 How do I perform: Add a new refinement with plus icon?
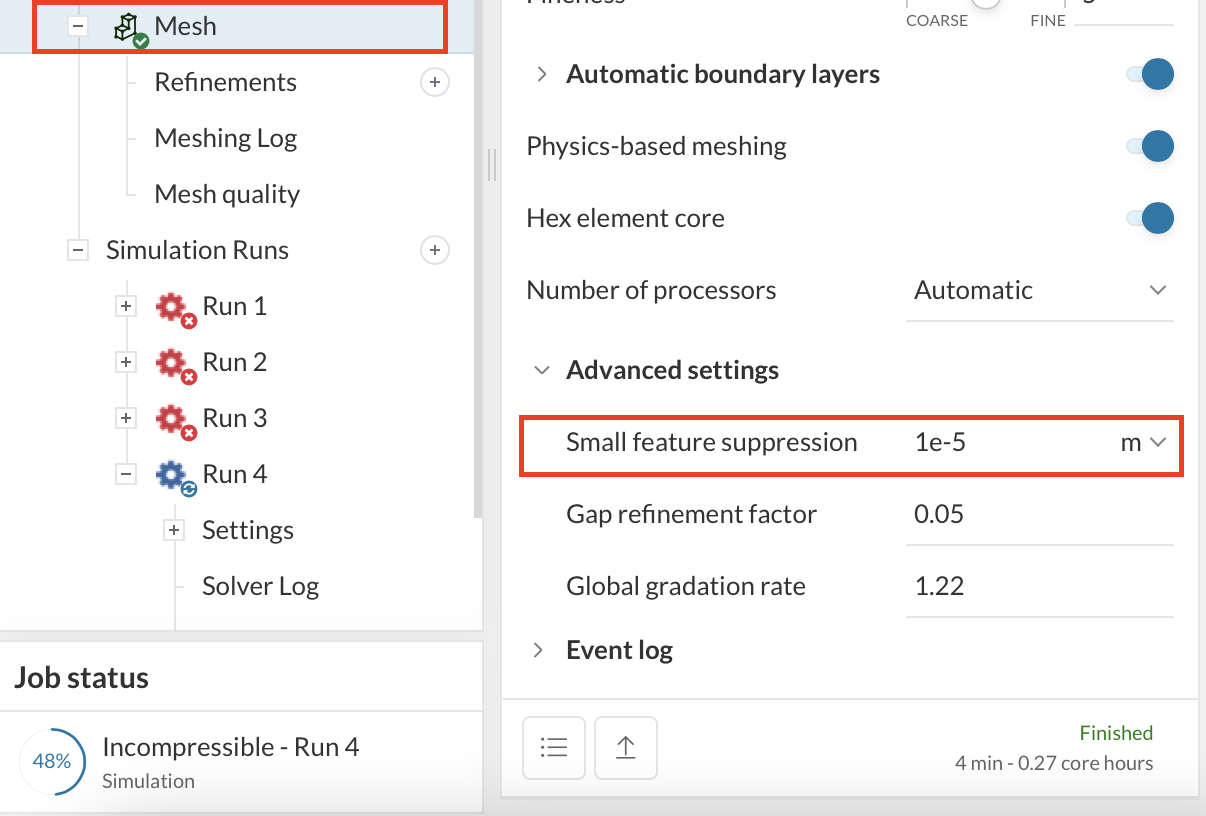(x=434, y=83)
